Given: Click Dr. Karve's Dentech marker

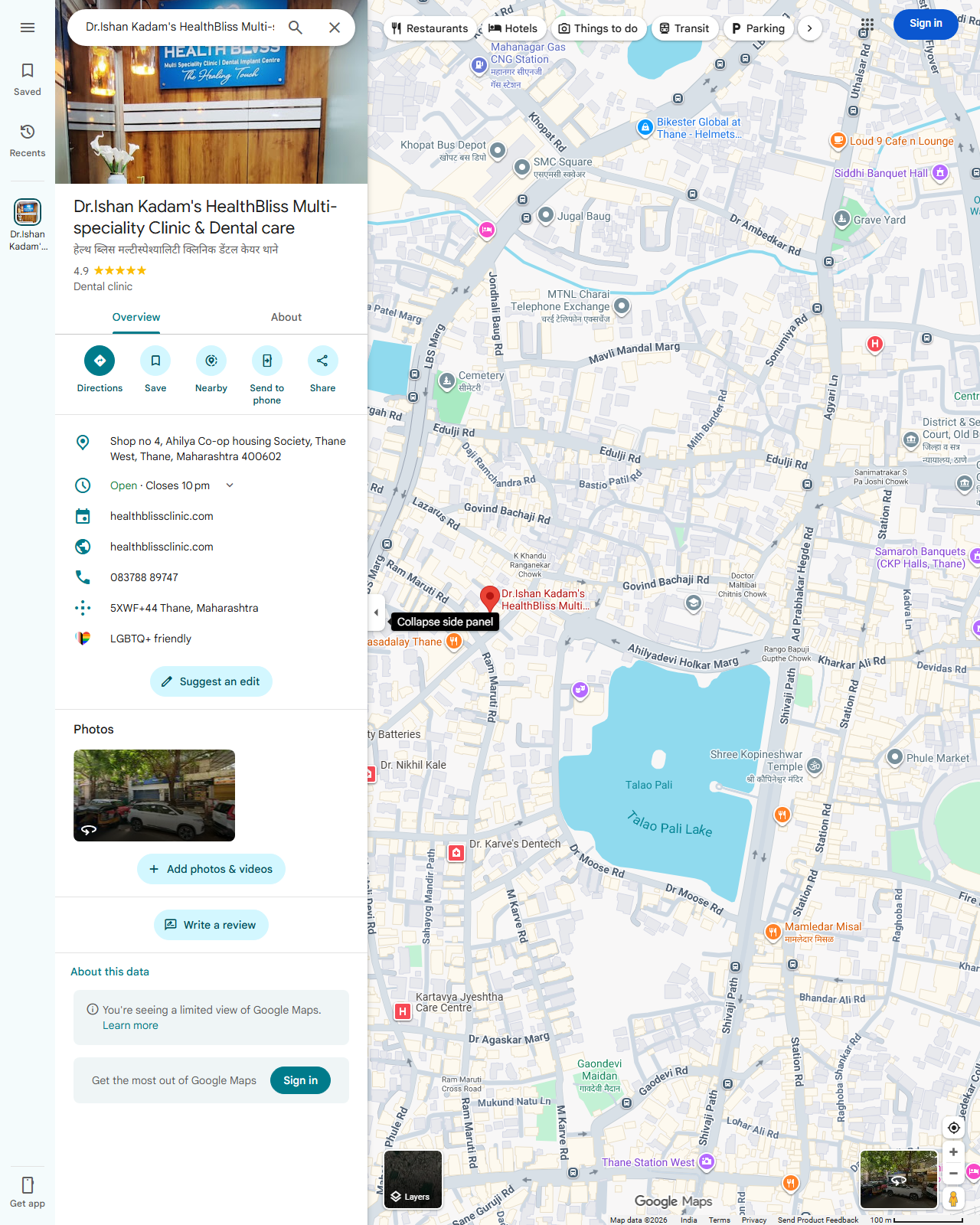Looking at the screenshot, I should click(x=456, y=852).
